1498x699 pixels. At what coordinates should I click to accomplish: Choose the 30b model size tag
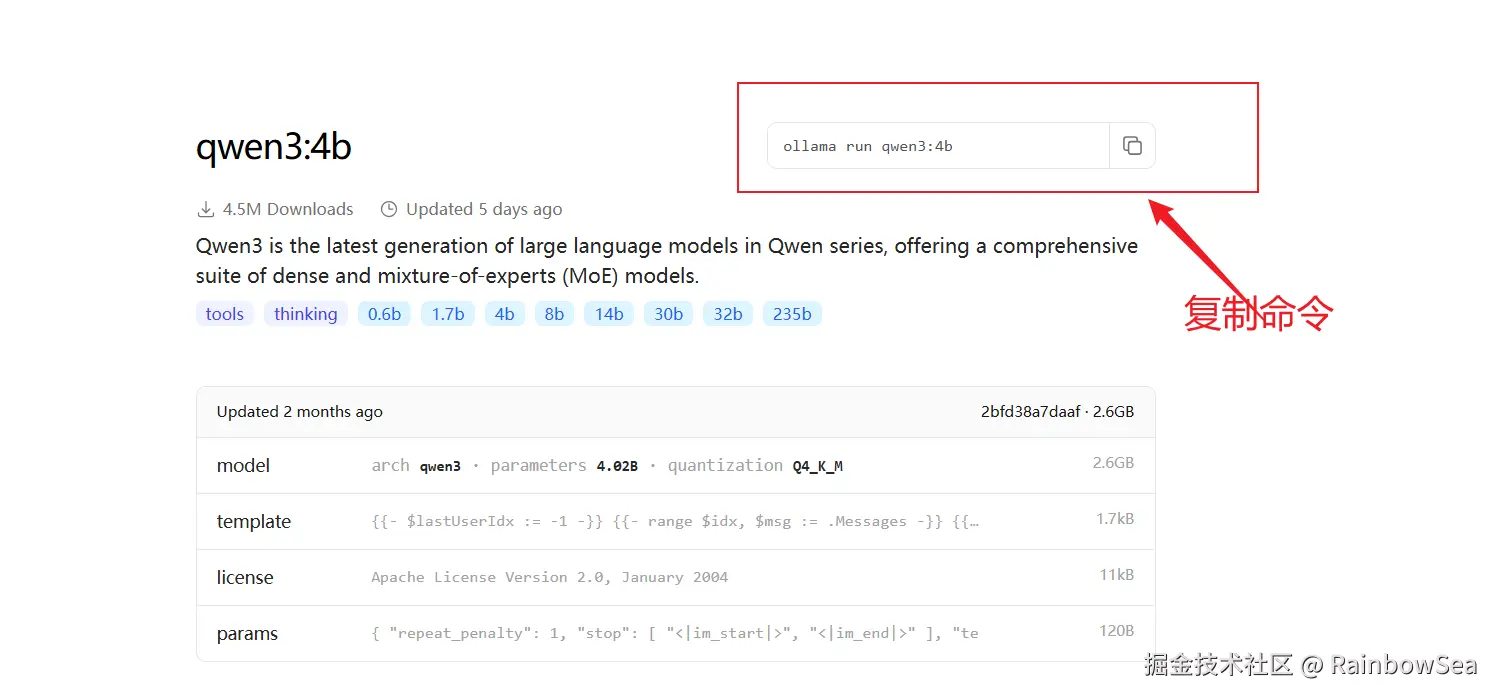pyautogui.click(x=668, y=314)
